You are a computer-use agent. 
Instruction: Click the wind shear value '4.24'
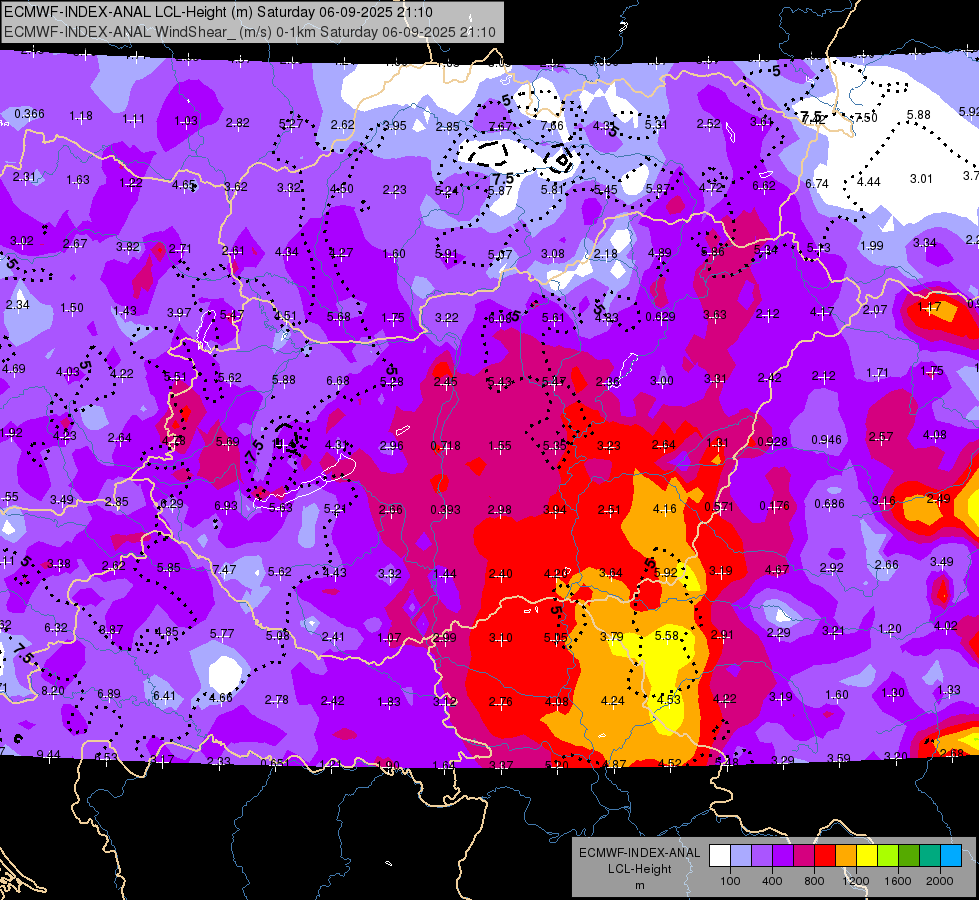pyautogui.click(x=612, y=701)
